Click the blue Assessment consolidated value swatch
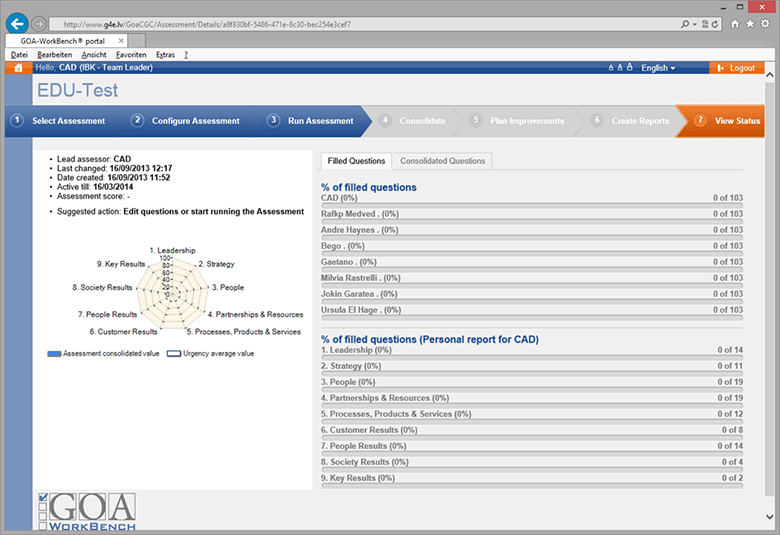Screen dimensions: 780x535 pyautogui.click(x=54, y=353)
